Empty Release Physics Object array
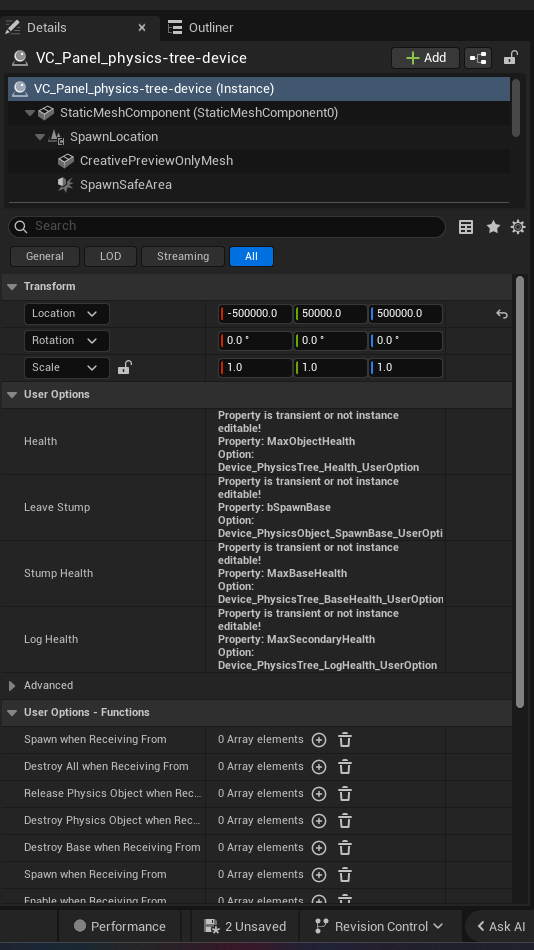The image size is (534, 950). tap(345, 794)
